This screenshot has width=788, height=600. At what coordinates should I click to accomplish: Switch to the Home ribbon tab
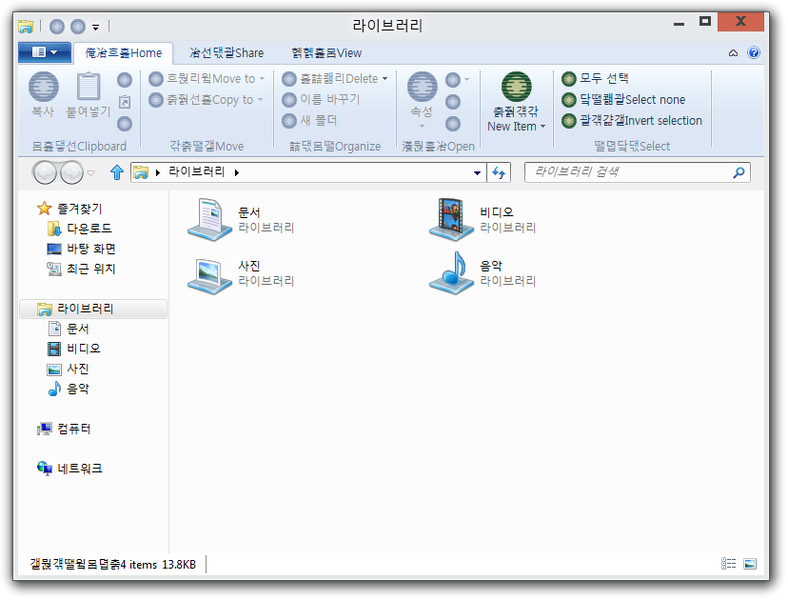pyautogui.click(x=123, y=53)
